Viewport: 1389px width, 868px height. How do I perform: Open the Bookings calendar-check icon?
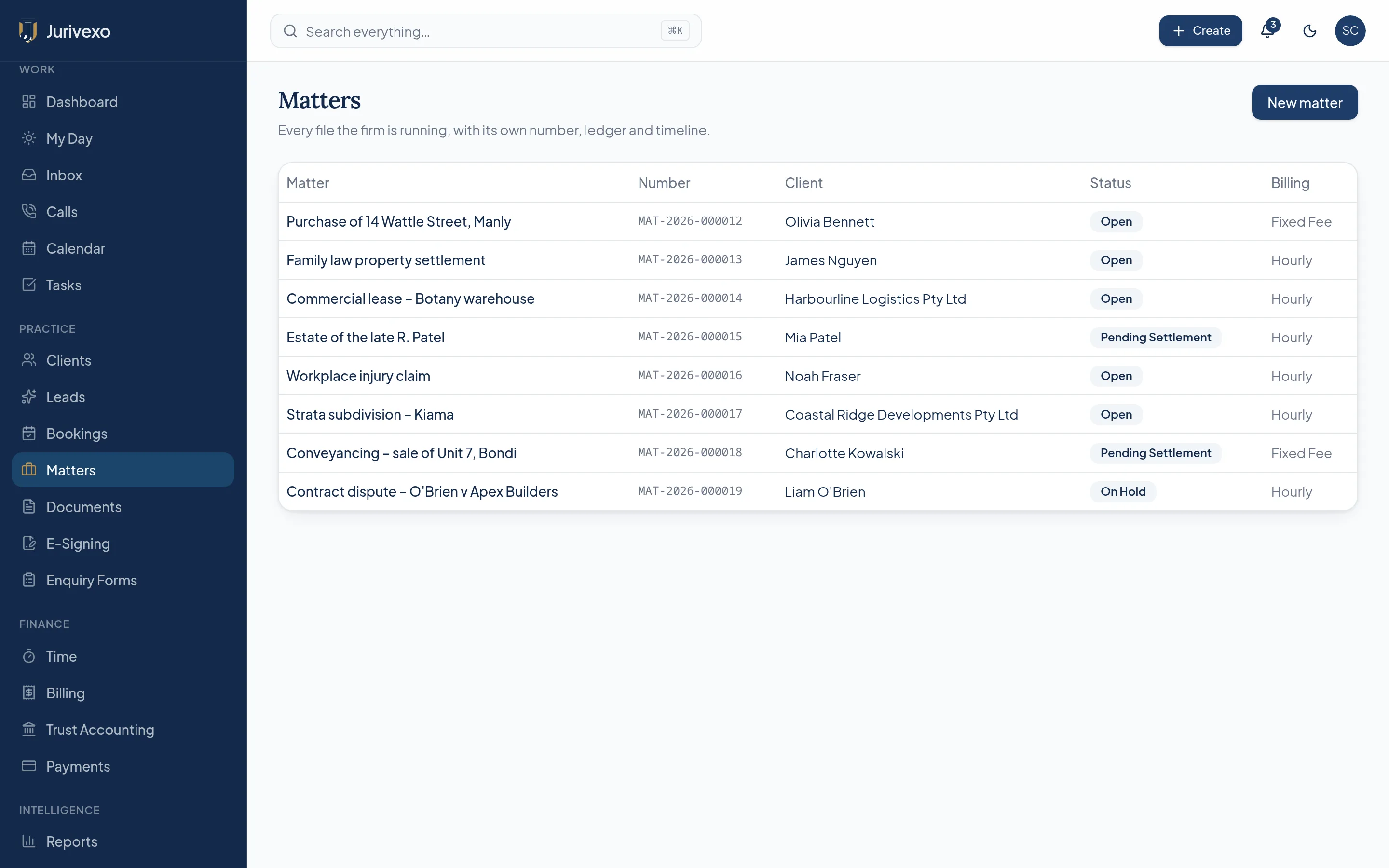tap(29, 434)
